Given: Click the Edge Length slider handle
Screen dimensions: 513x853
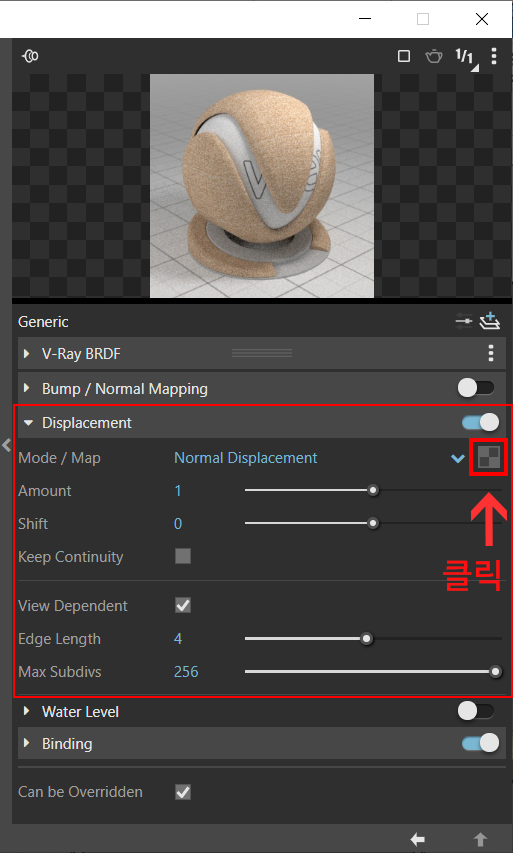Looking at the screenshot, I should (x=367, y=639).
